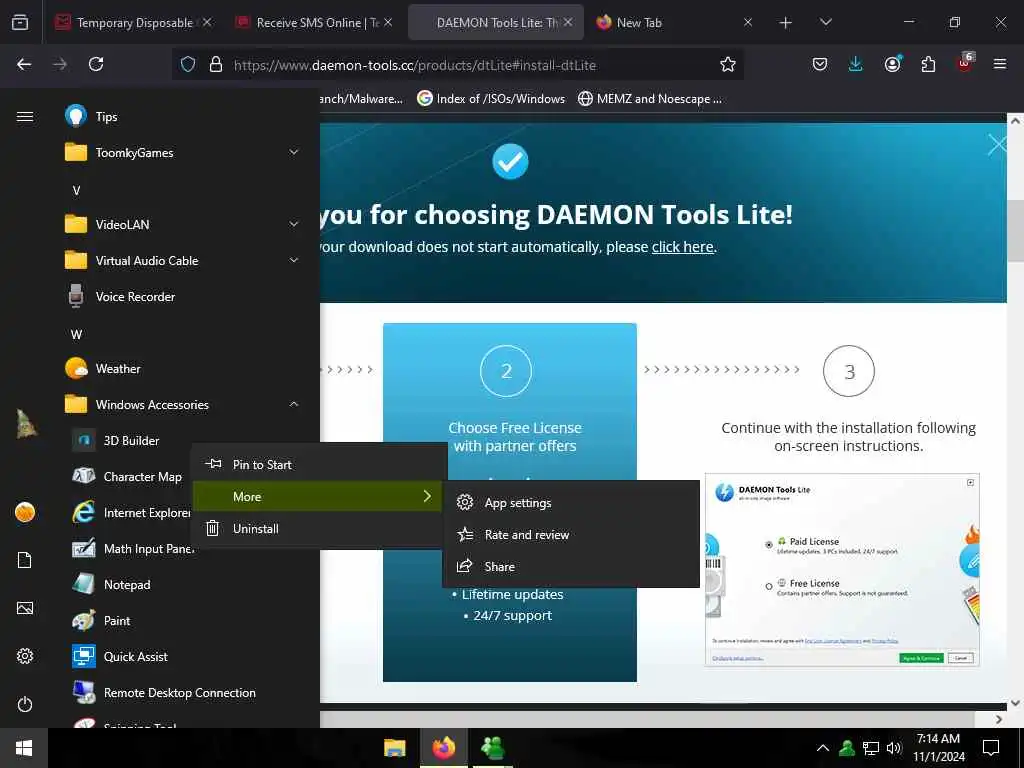The image size is (1024, 768).
Task: Show hidden tray icons
Action: (823, 748)
